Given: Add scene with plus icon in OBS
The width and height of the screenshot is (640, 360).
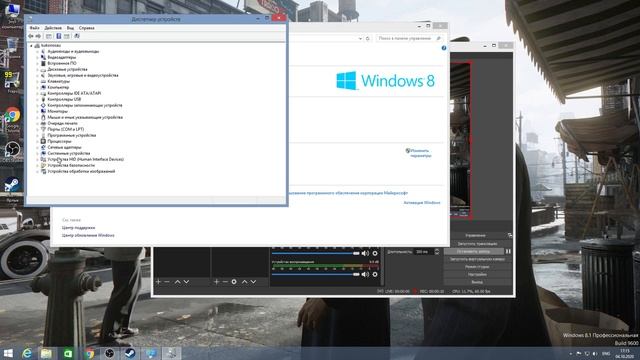Looking at the screenshot, I should pyautogui.click(x=158, y=282).
